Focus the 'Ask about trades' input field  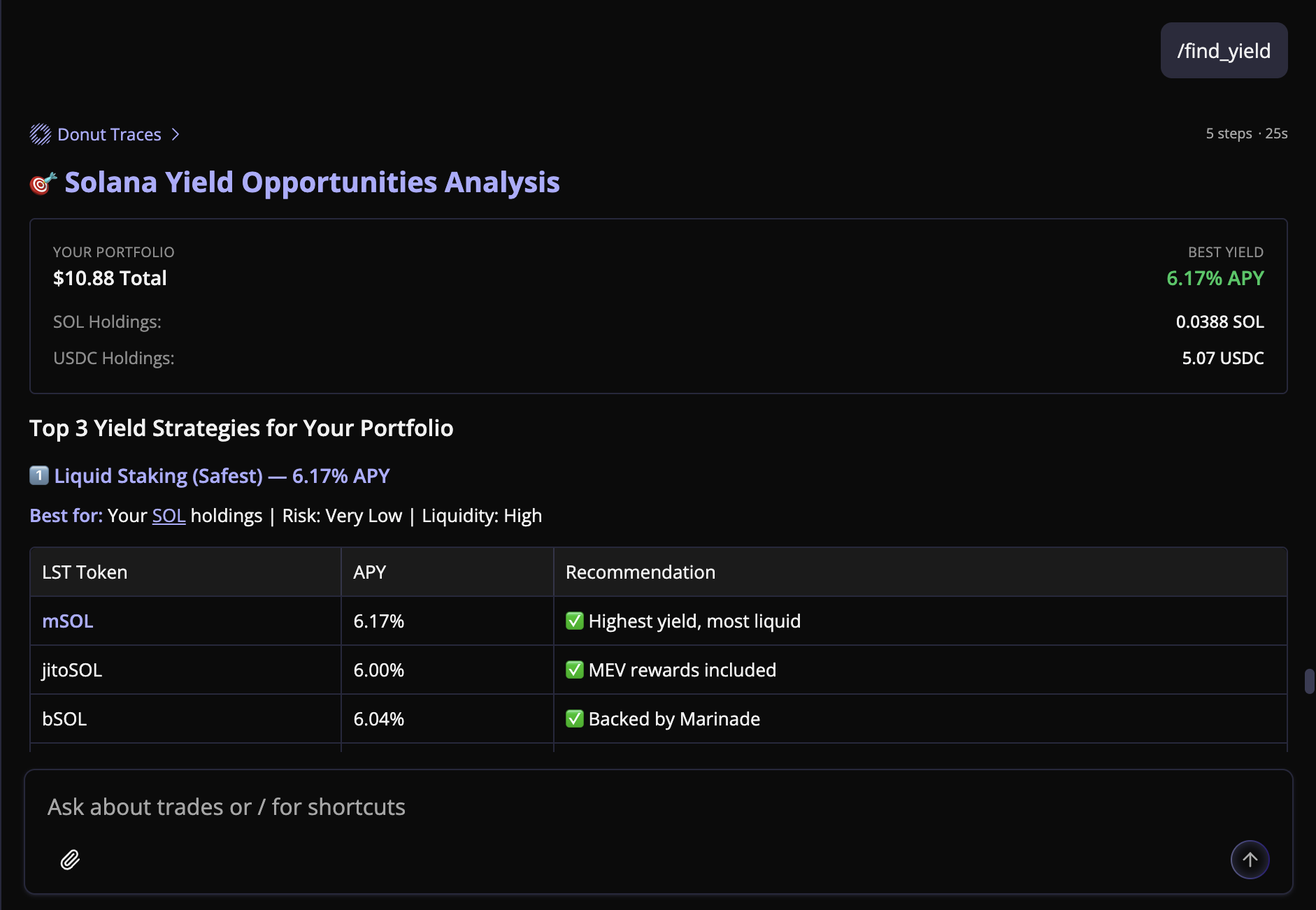point(629,807)
